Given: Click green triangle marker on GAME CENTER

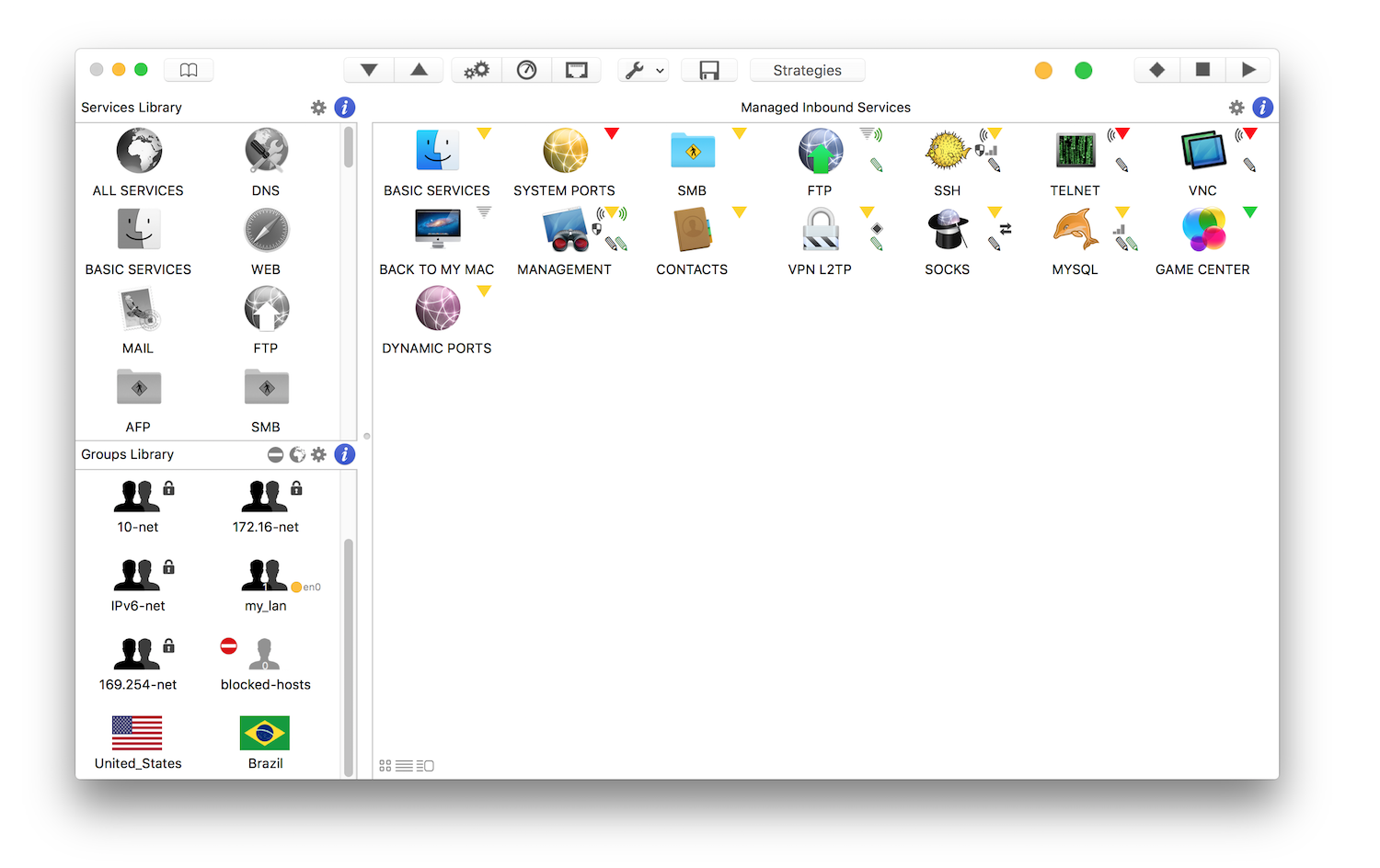Looking at the screenshot, I should point(1249,212).
